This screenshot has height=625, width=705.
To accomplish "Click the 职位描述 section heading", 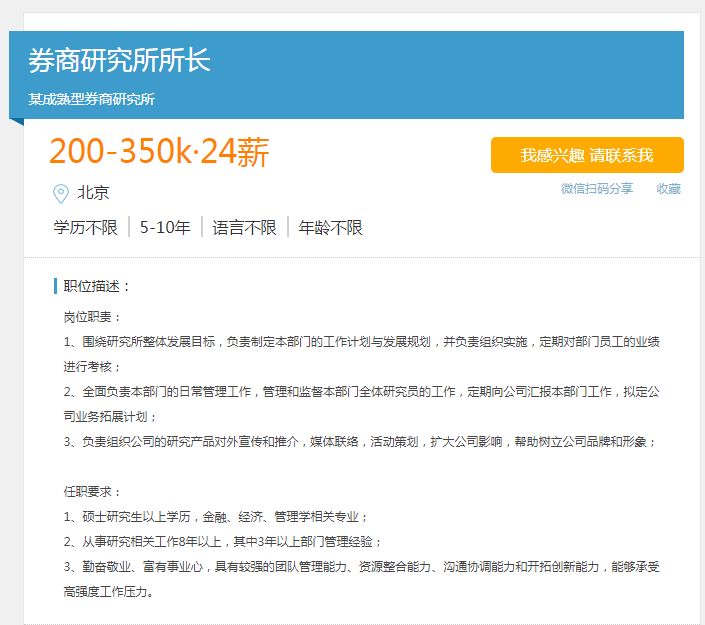I will (97, 286).
